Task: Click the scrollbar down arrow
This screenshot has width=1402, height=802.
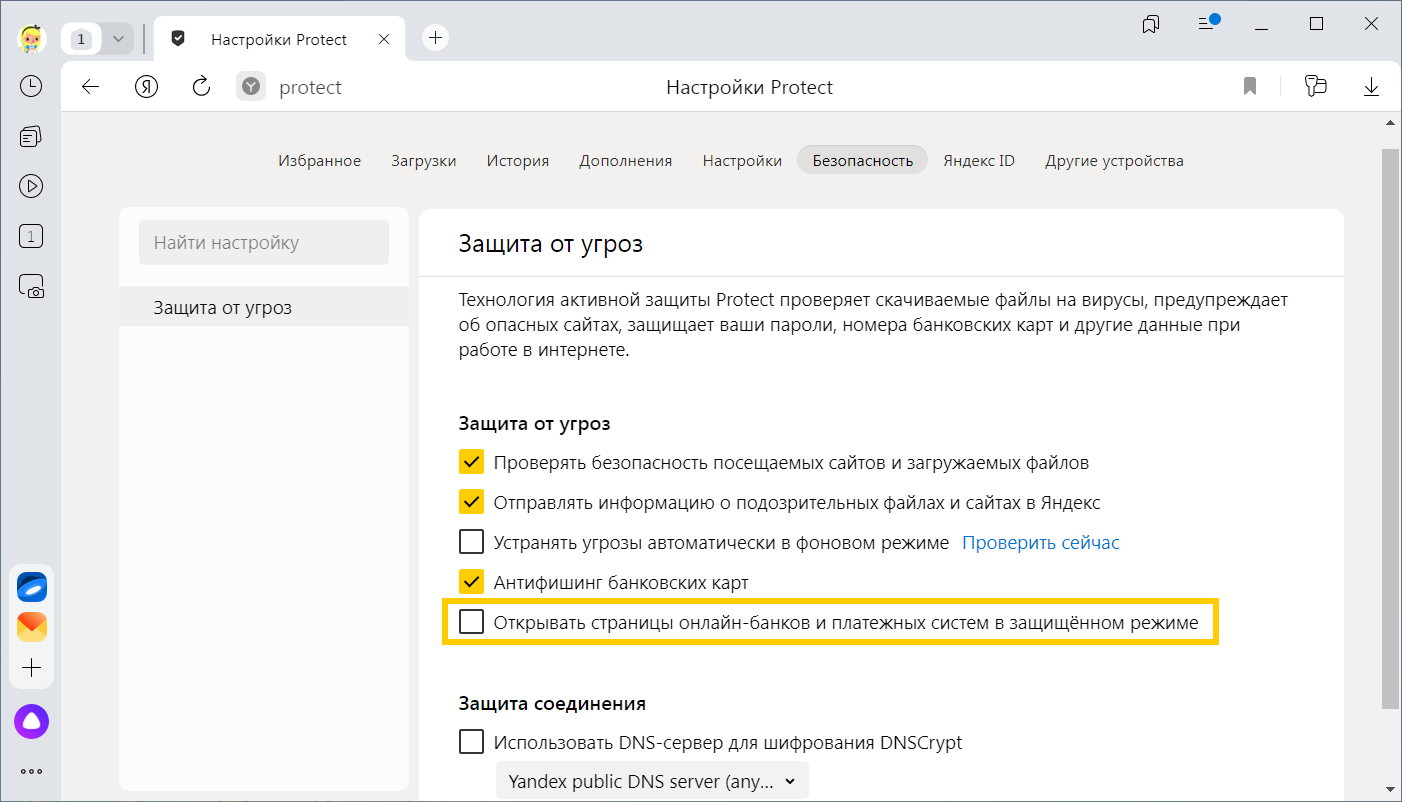Action: pyautogui.click(x=1390, y=789)
